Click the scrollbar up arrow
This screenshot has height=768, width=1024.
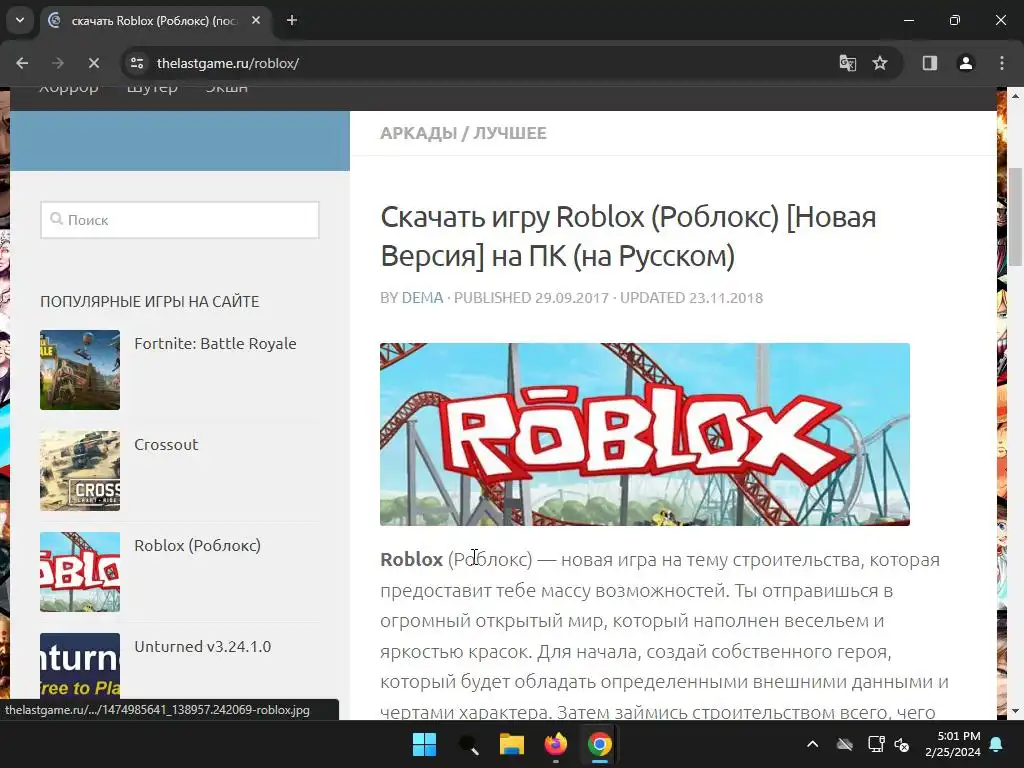(1015, 96)
